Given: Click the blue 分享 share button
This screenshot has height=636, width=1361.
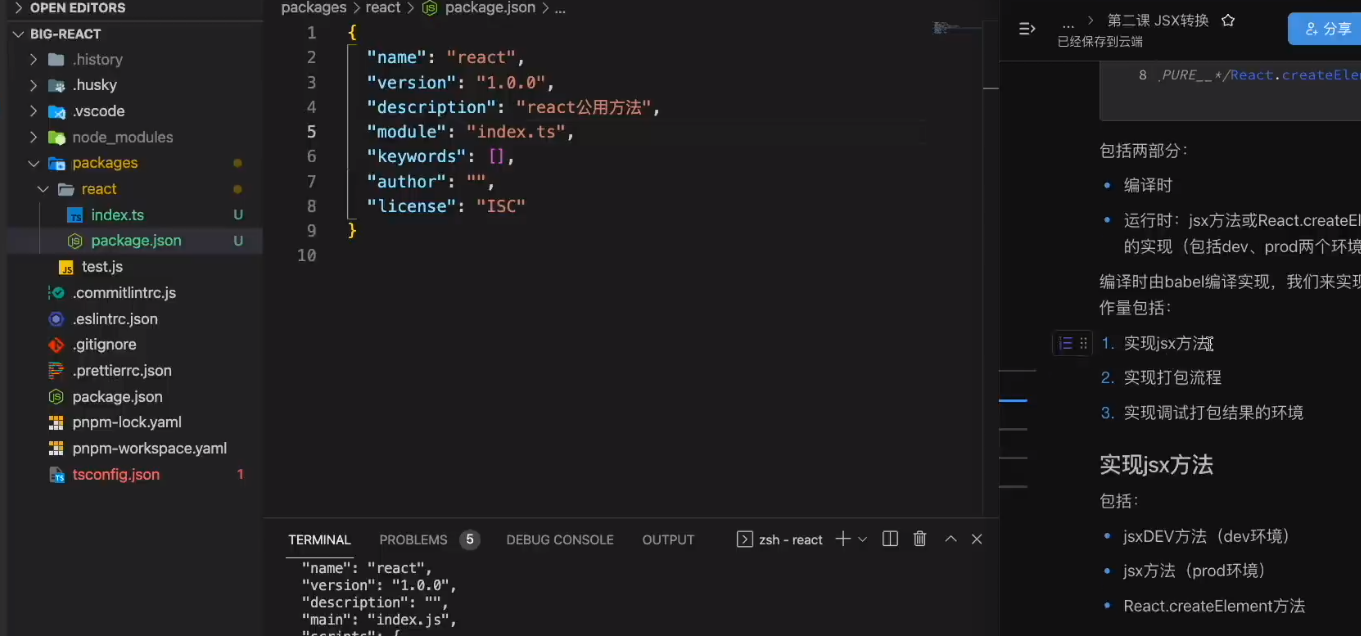Looking at the screenshot, I should pyautogui.click(x=1326, y=29).
